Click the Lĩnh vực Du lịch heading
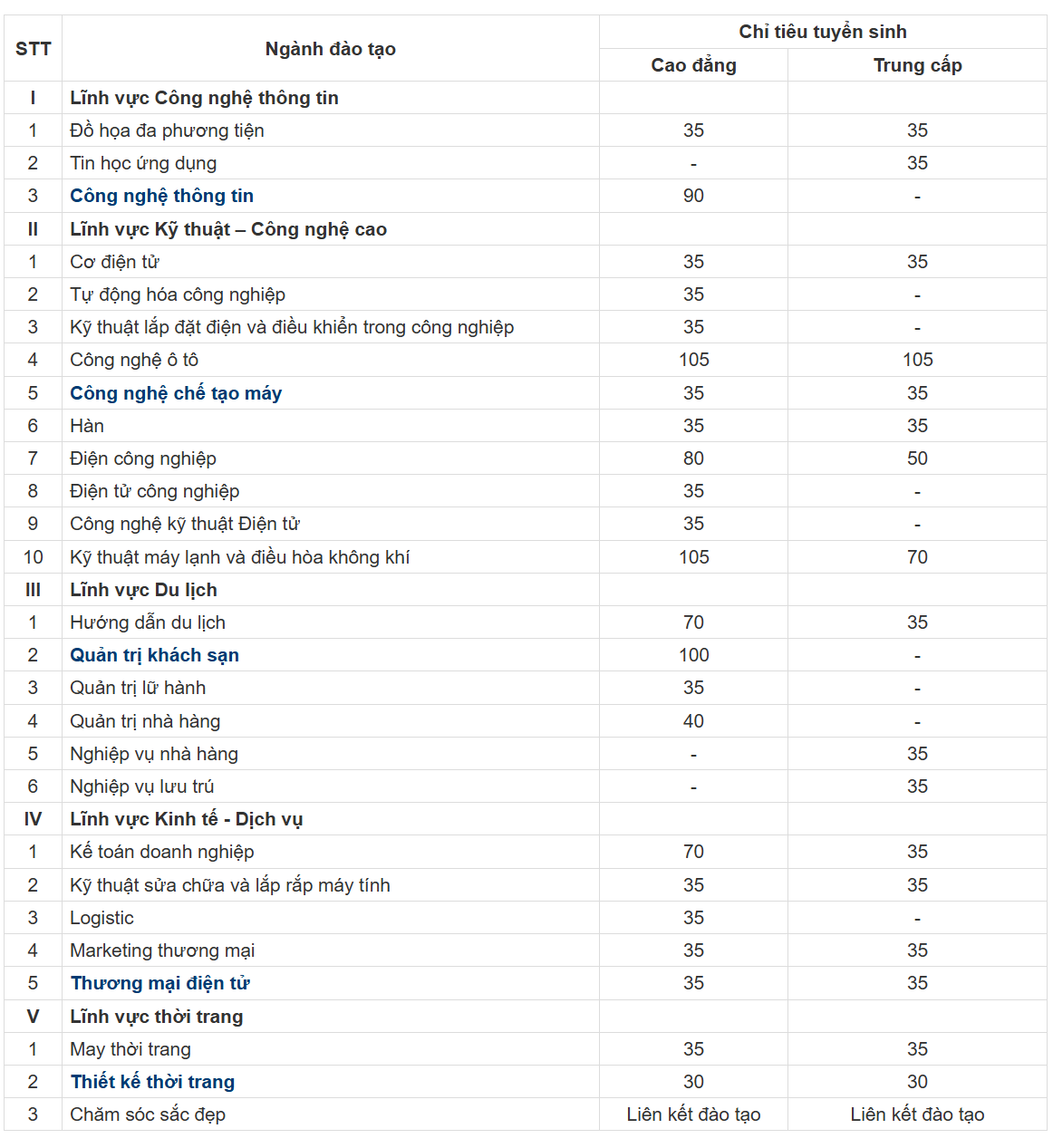The image size is (1053, 1148). pyautogui.click(x=143, y=590)
